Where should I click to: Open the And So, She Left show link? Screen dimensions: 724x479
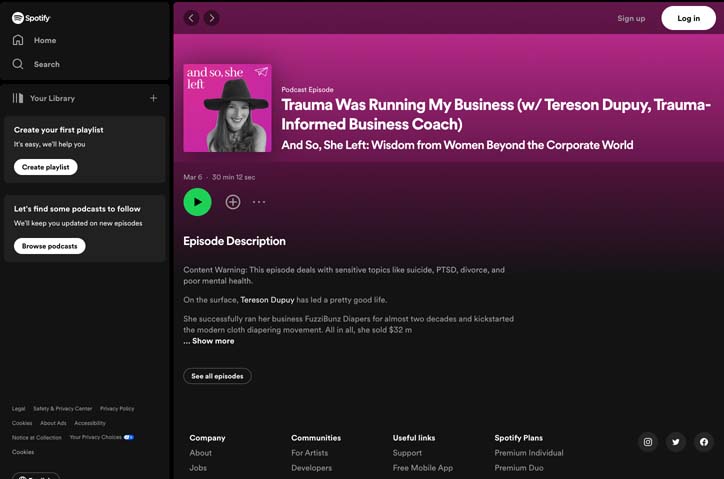457,145
